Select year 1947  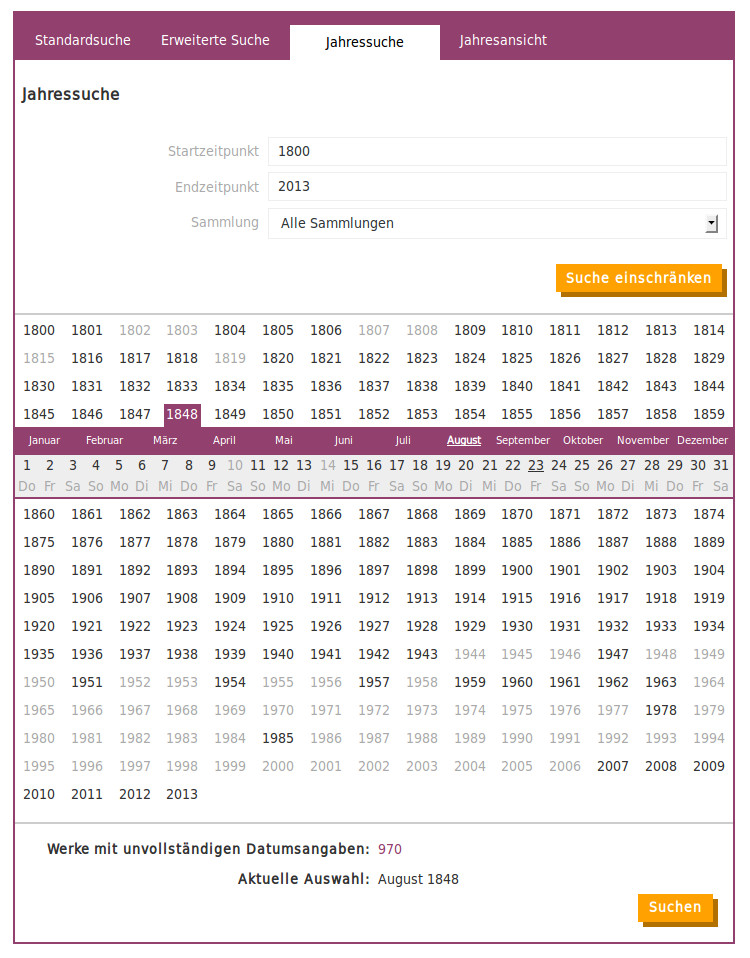613,654
